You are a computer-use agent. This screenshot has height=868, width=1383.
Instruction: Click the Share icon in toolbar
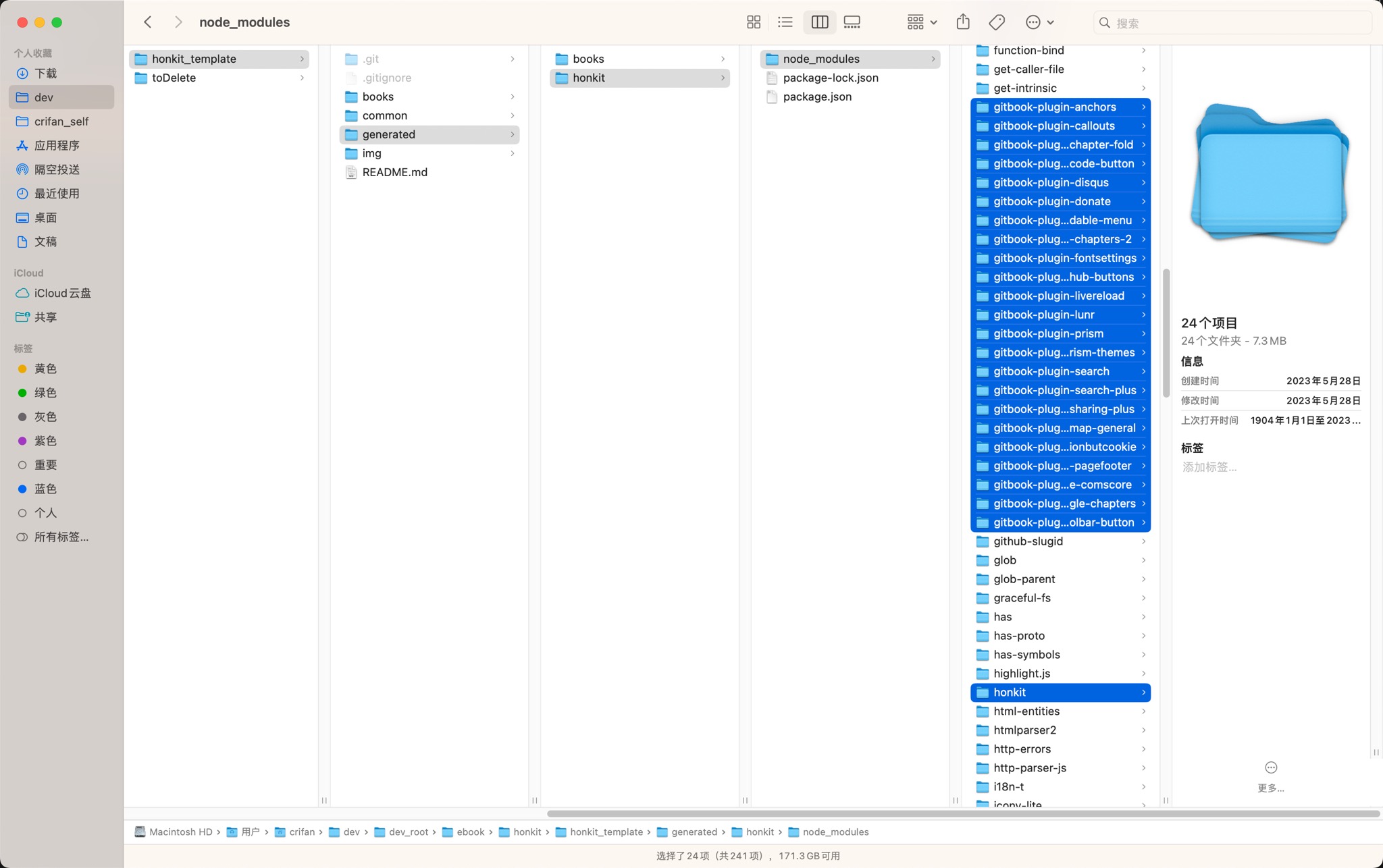963,22
